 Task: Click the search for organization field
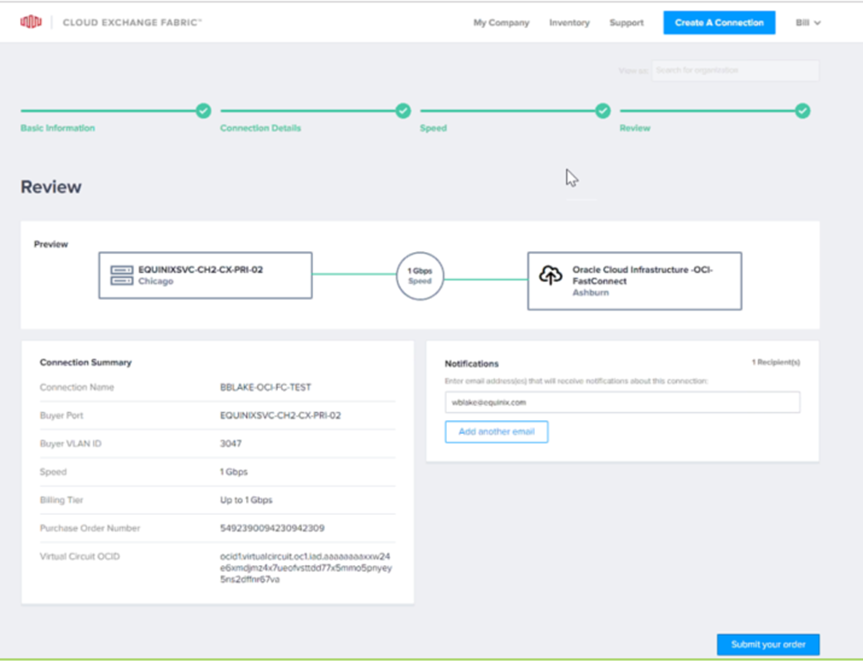click(x=735, y=70)
